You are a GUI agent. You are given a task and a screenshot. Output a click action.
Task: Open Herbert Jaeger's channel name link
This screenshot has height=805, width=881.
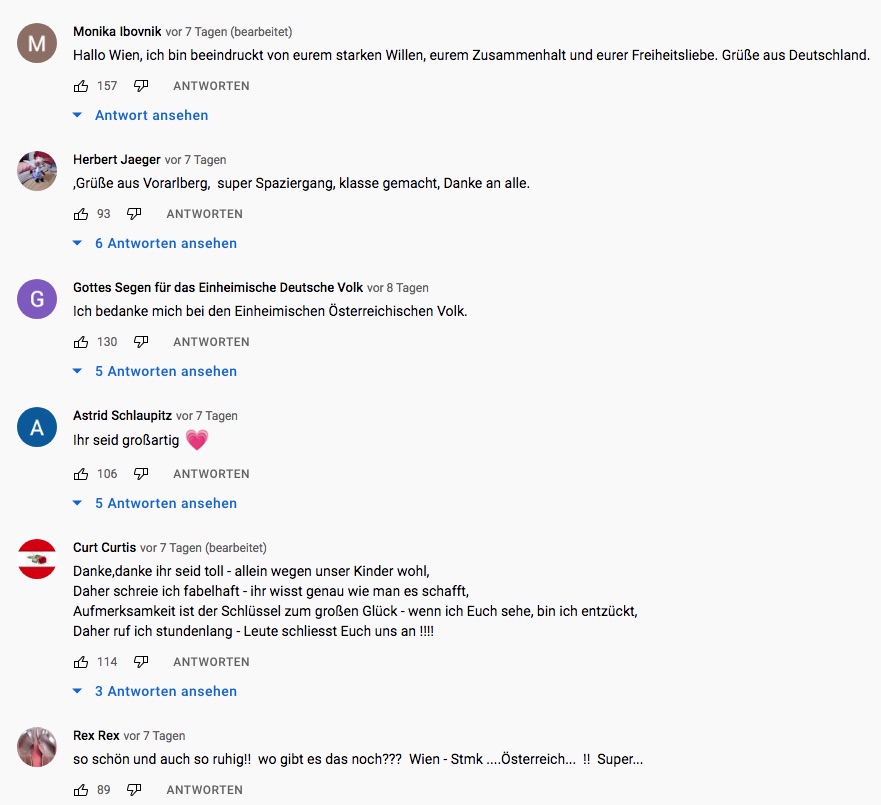click(x=117, y=160)
